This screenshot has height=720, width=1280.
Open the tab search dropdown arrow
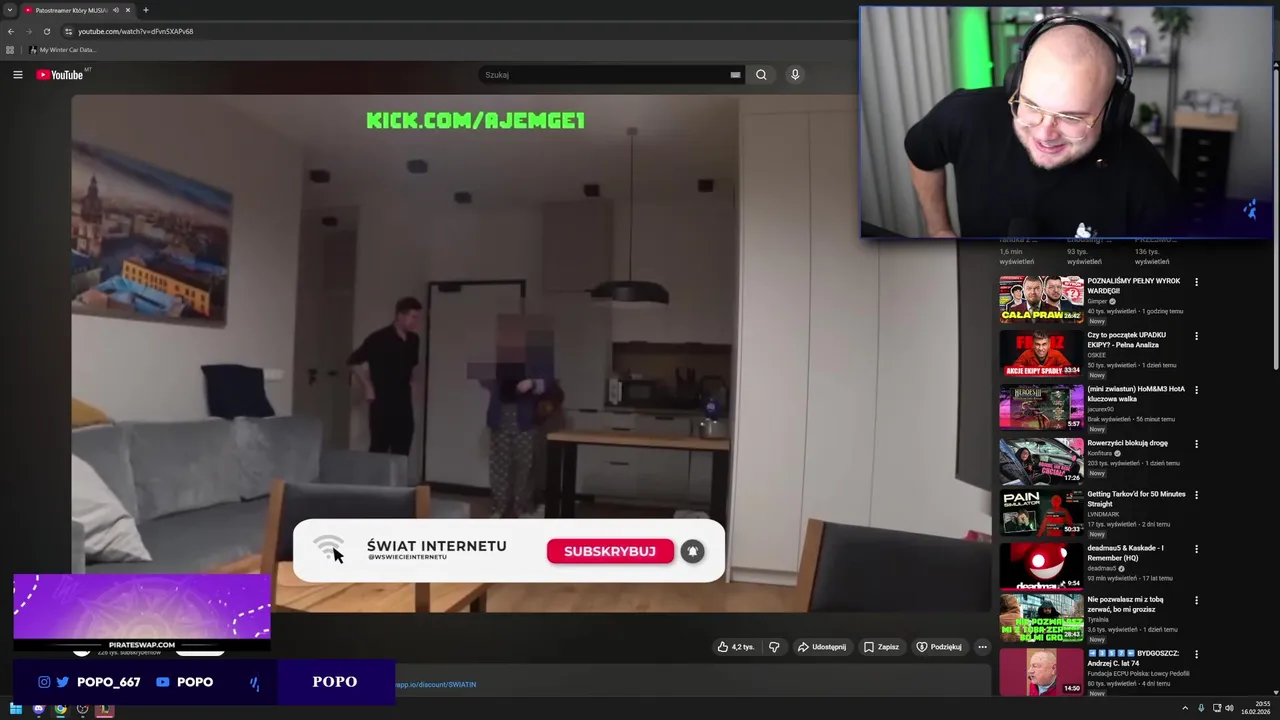9,10
